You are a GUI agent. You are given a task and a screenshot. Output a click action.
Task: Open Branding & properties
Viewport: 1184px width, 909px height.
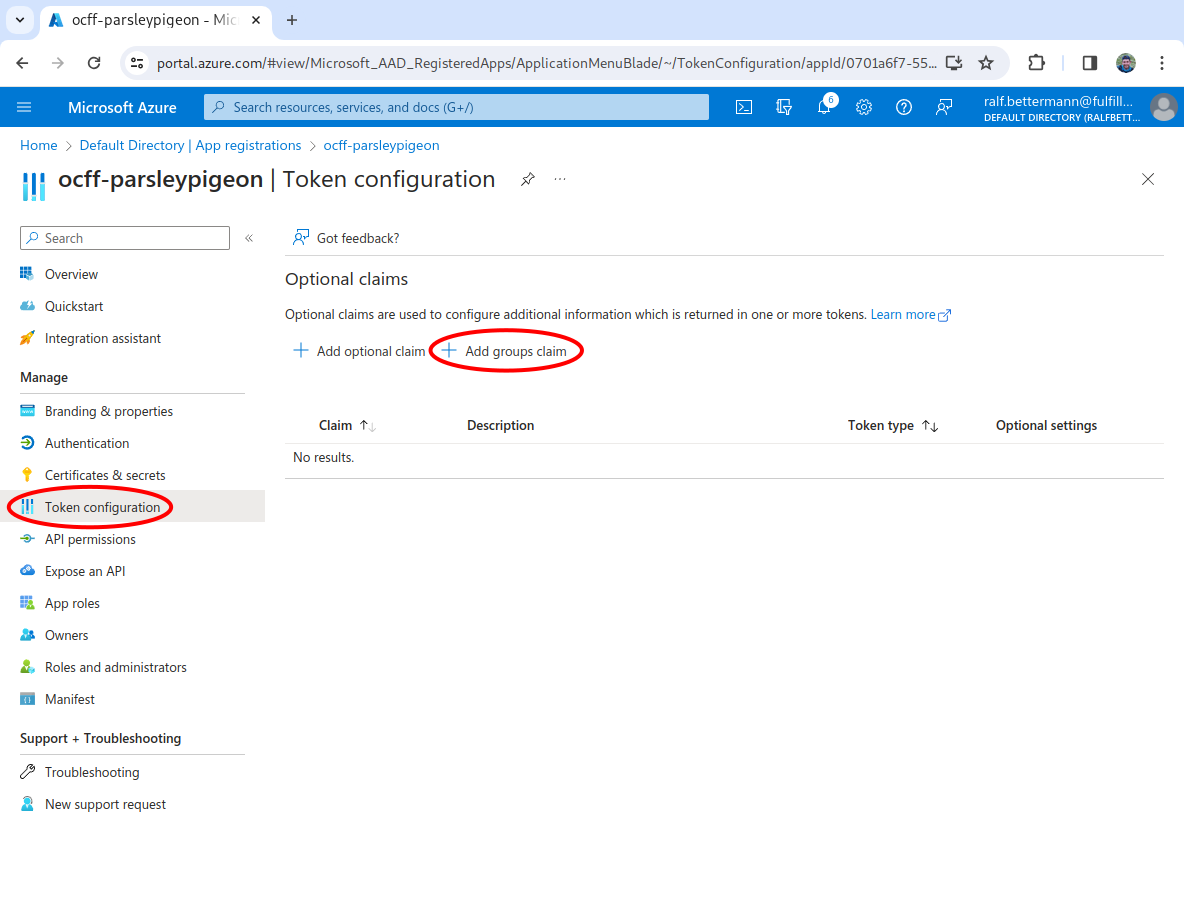pos(109,411)
